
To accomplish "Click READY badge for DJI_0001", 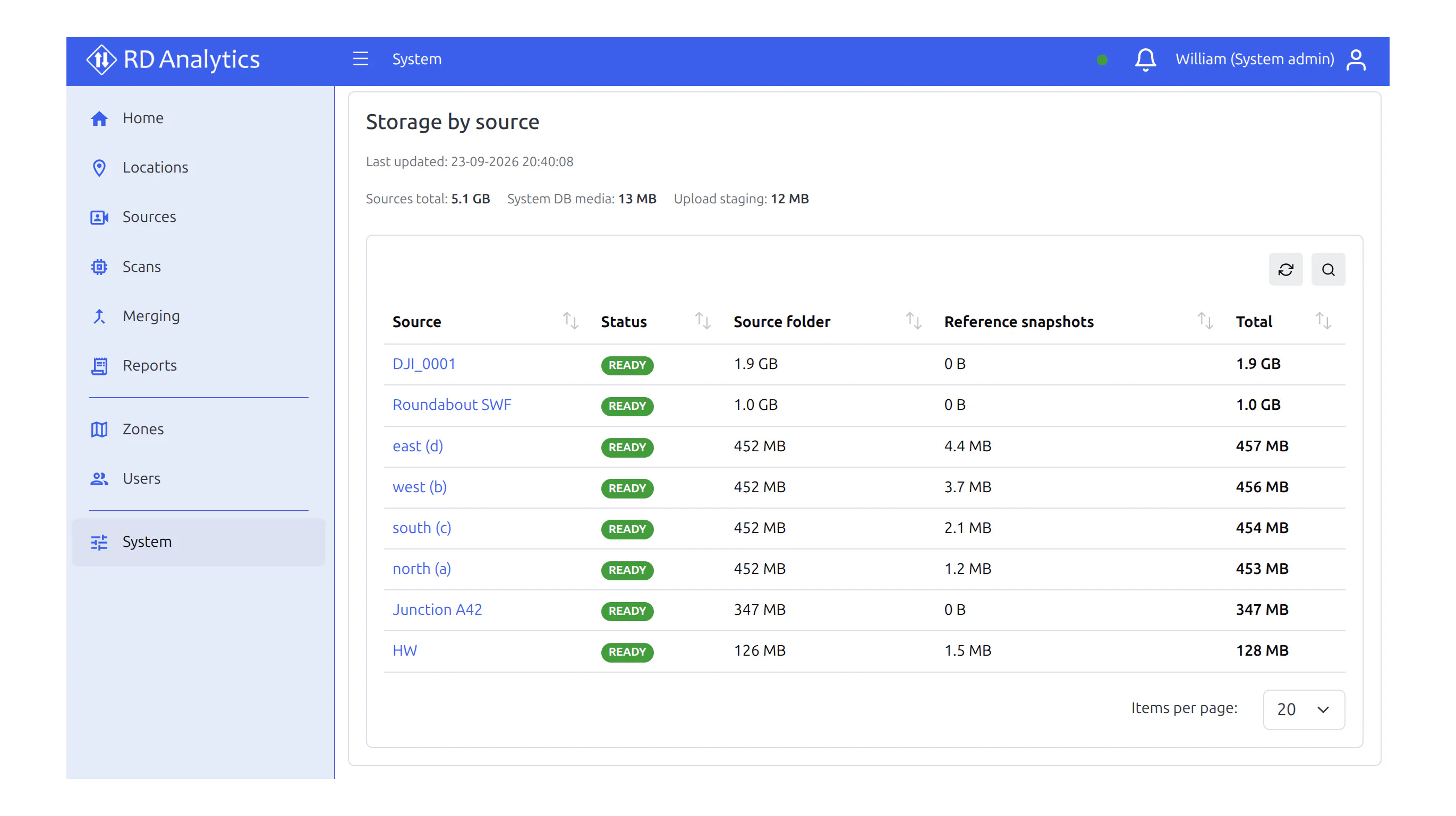I will pos(627,365).
